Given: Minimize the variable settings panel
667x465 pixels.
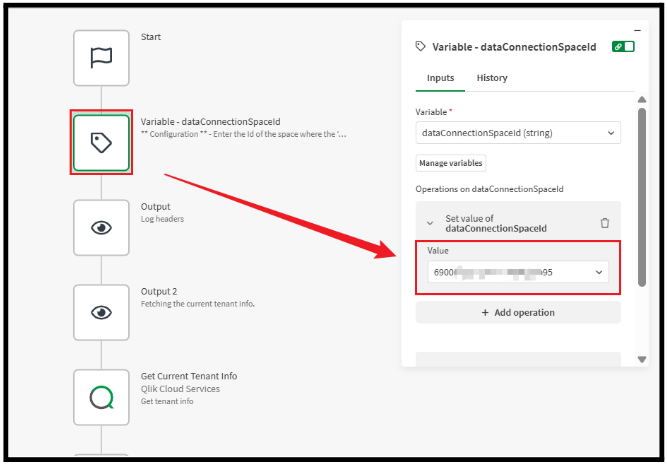Looking at the screenshot, I should 637,29.
